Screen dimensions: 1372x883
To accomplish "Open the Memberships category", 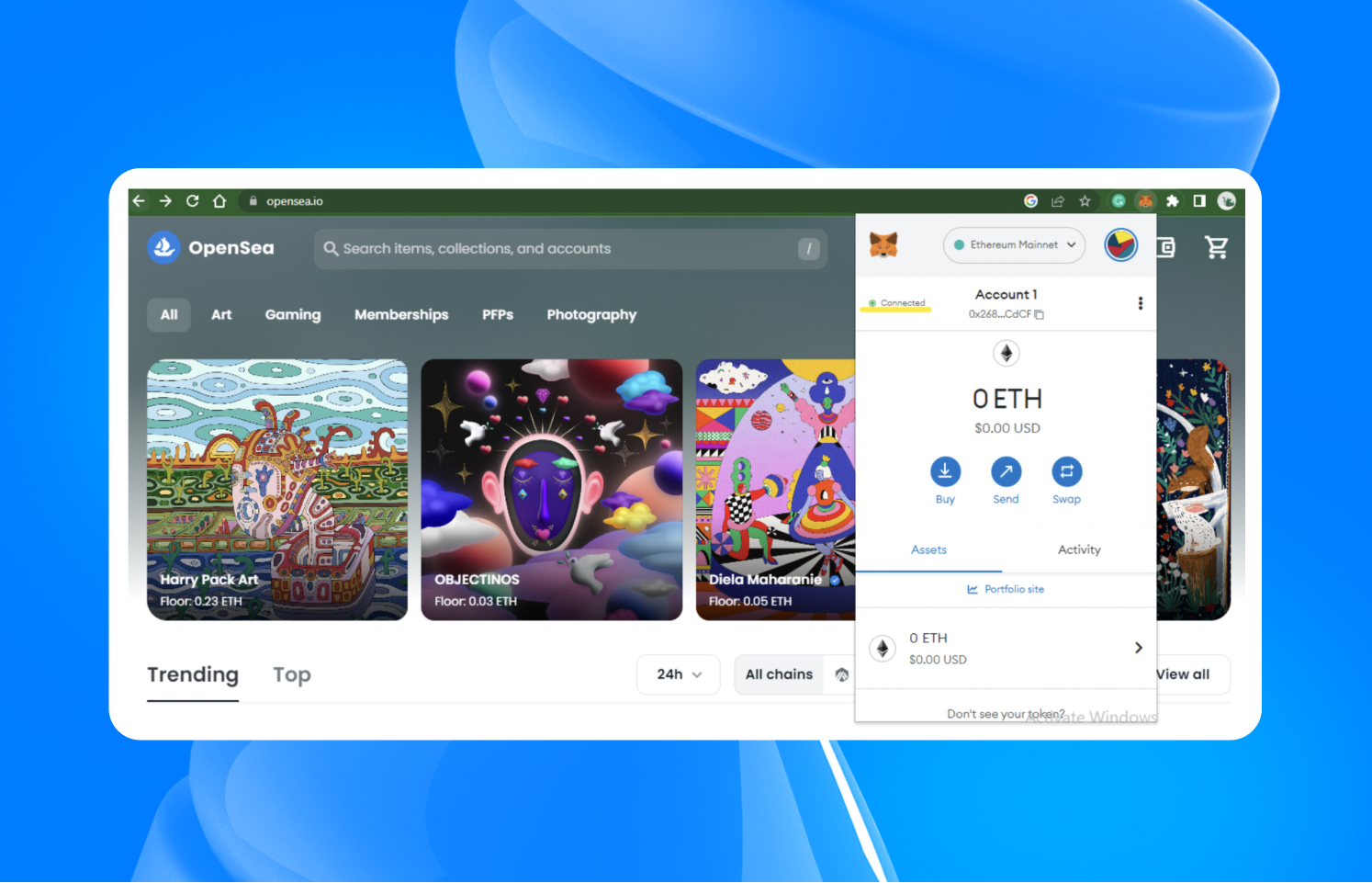I will [x=401, y=314].
